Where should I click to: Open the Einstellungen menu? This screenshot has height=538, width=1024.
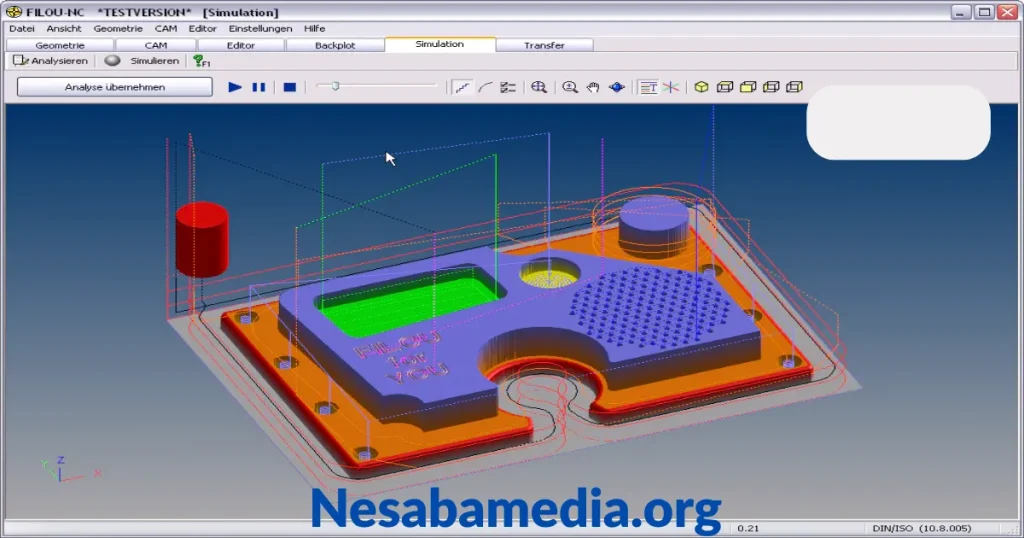pyautogui.click(x=261, y=29)
